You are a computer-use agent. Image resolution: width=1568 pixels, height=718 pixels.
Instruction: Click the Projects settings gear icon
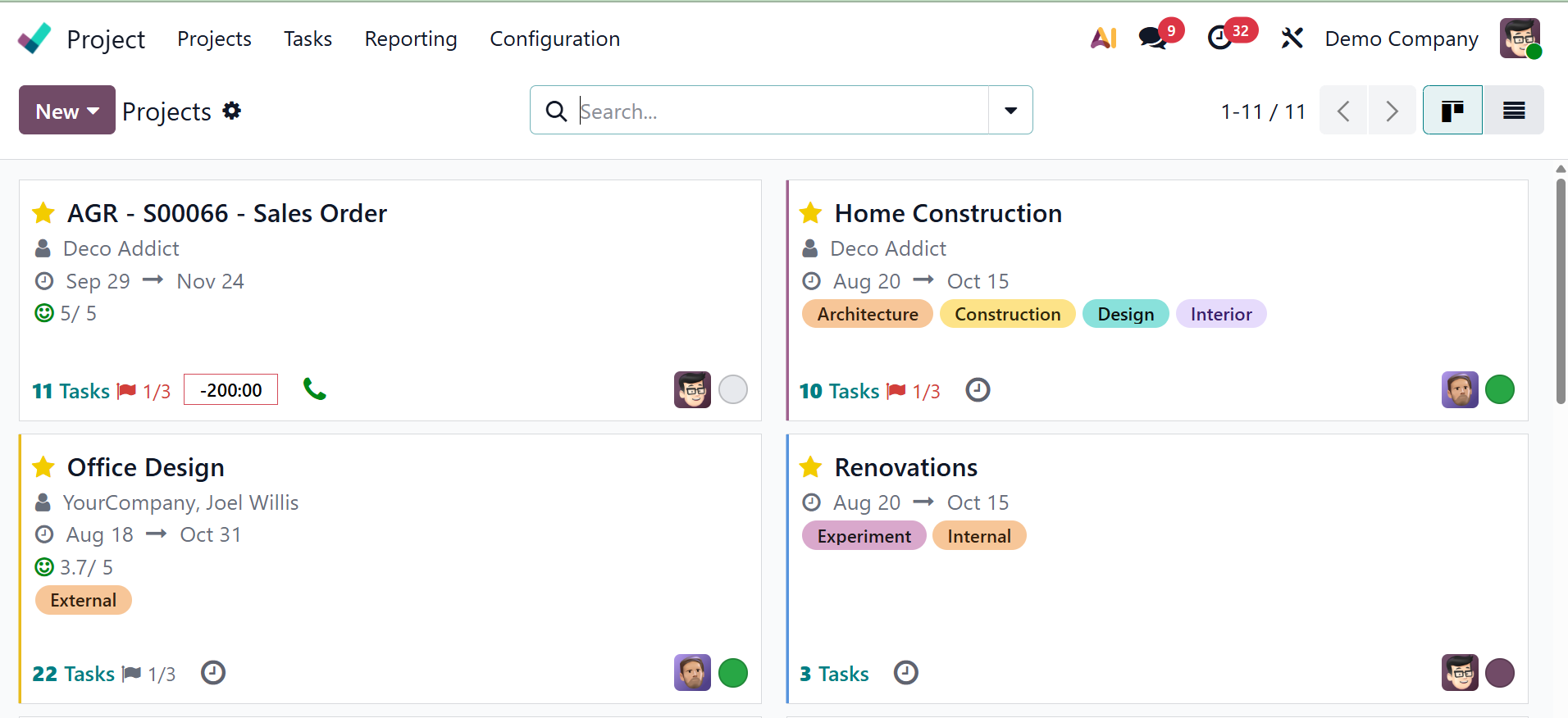point(232,111)
